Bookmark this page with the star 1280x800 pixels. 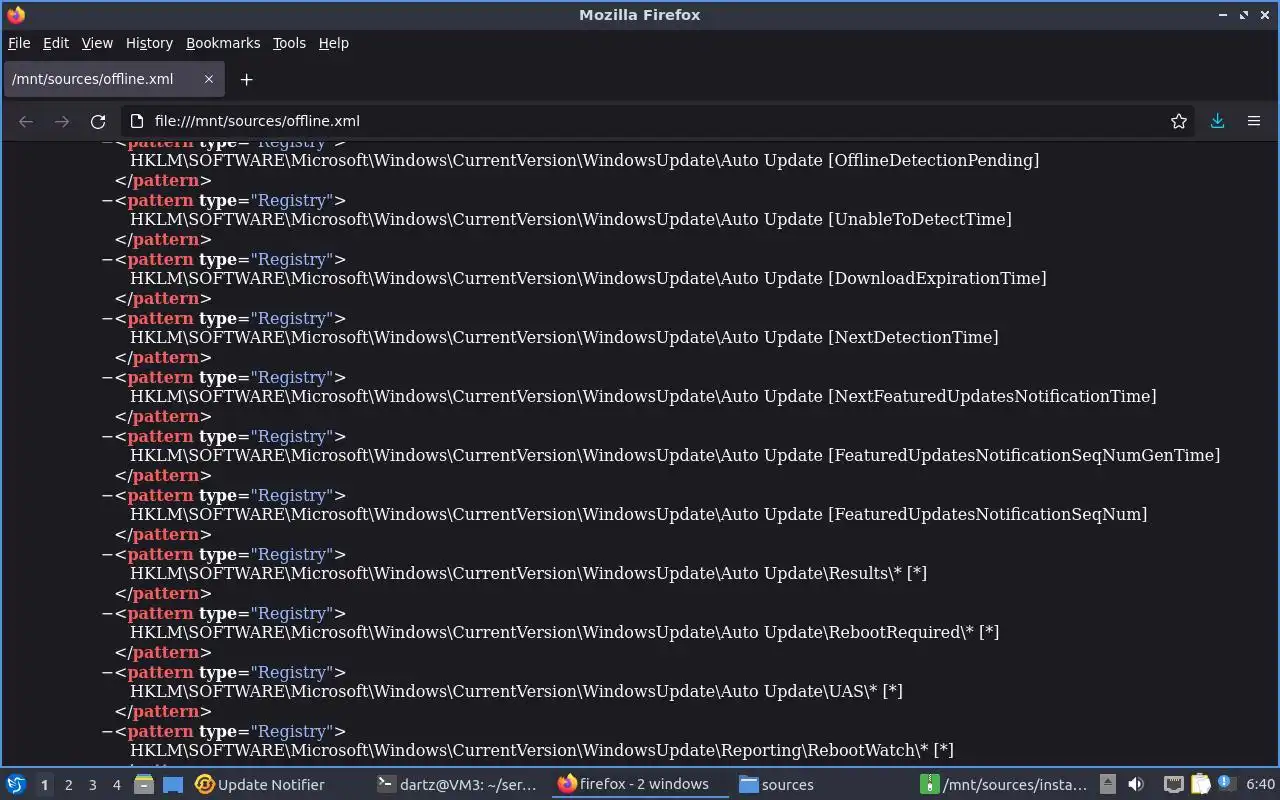click(x=1179, y=121)
